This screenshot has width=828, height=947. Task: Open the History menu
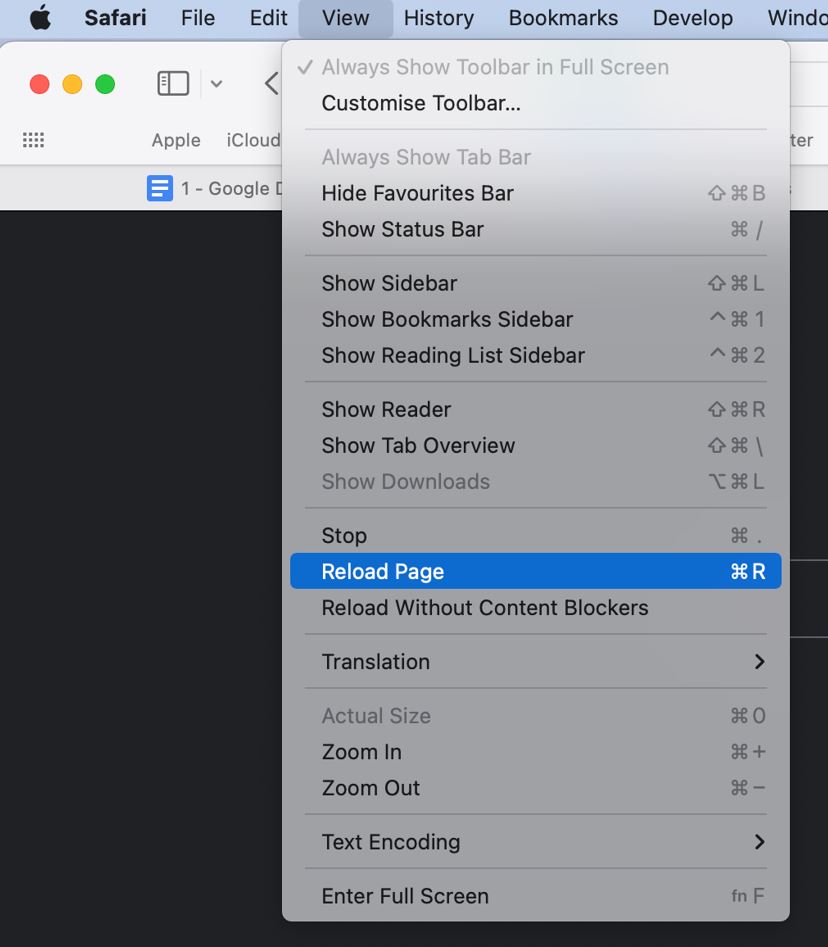438,18
